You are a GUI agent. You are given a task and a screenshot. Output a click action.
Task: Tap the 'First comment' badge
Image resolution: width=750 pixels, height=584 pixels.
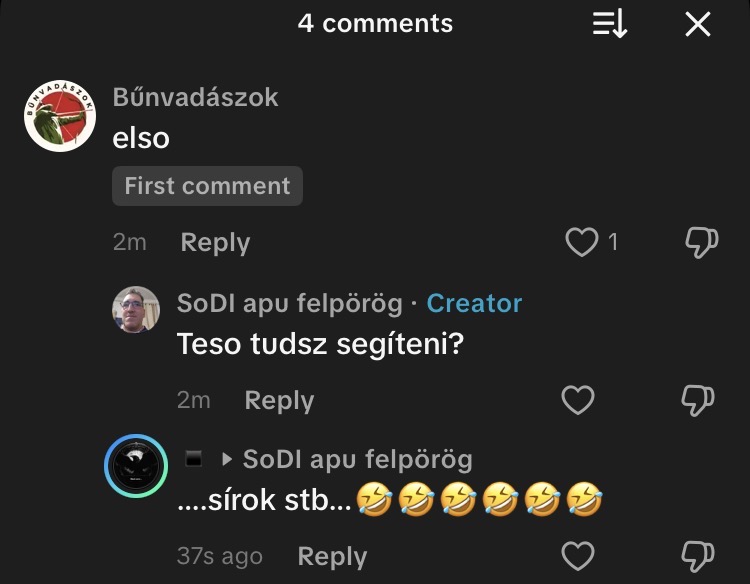207,186
